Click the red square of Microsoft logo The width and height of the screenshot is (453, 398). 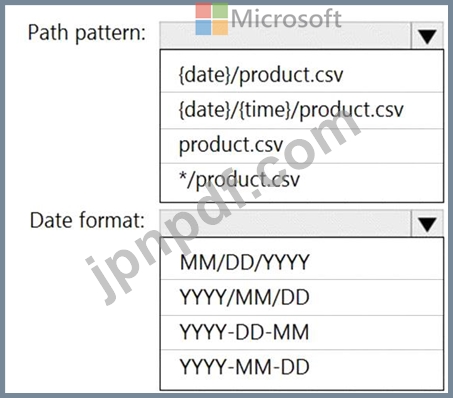point(203,11)
